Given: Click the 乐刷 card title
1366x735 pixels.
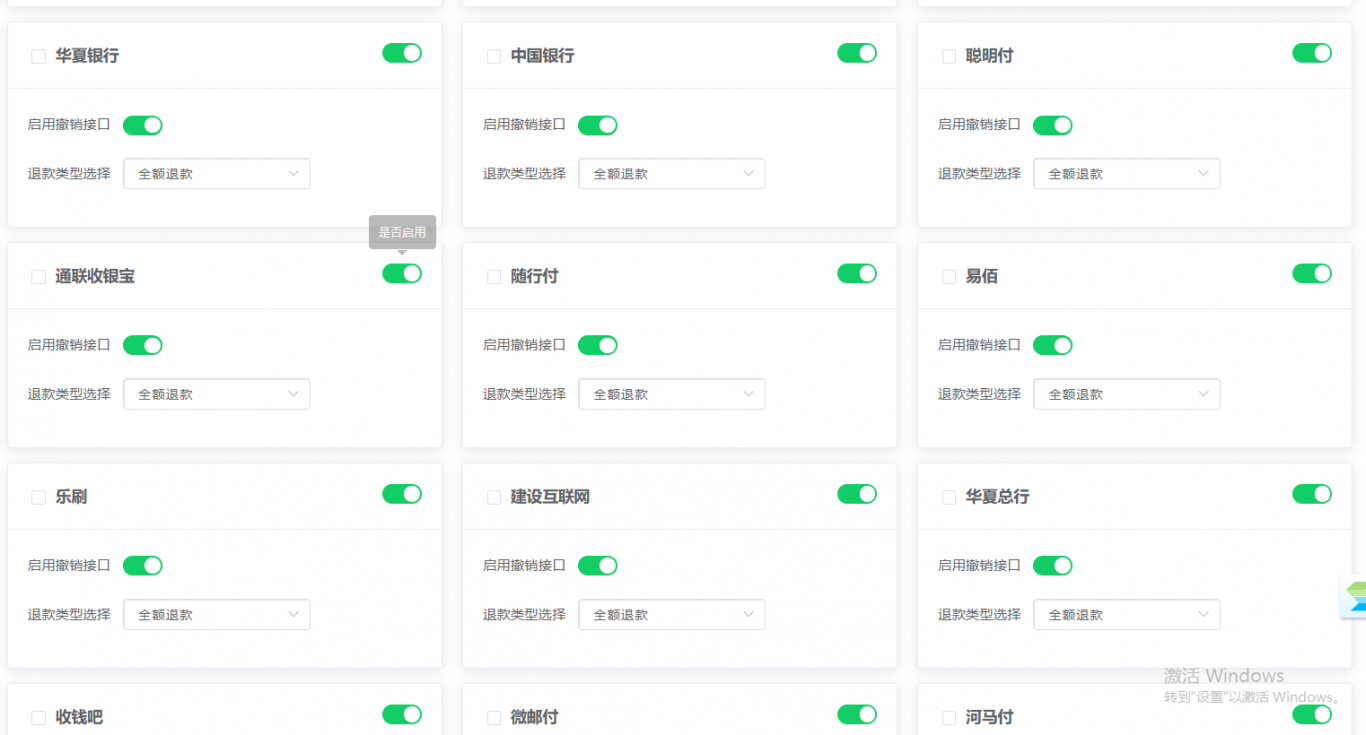Looking at the screenshot, I should coord(71,497).
